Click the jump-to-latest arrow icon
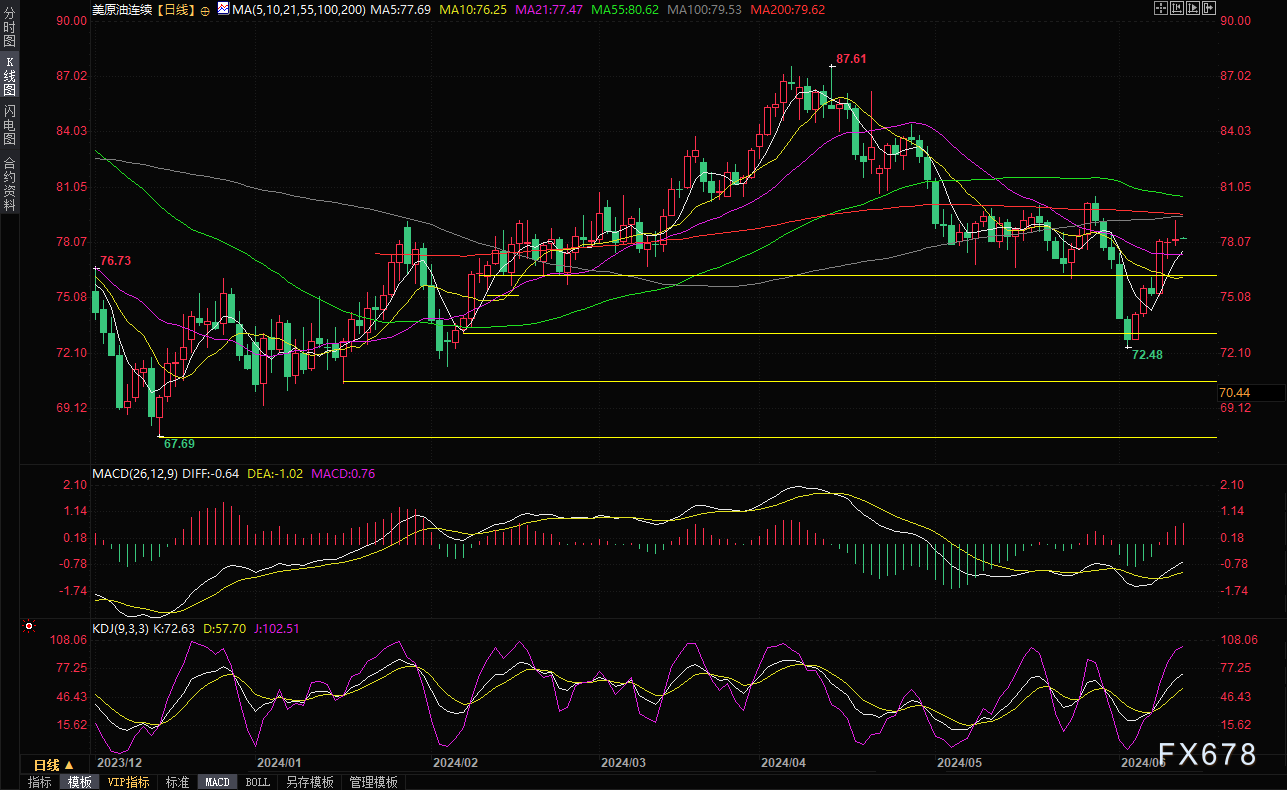 [1209, 8]
